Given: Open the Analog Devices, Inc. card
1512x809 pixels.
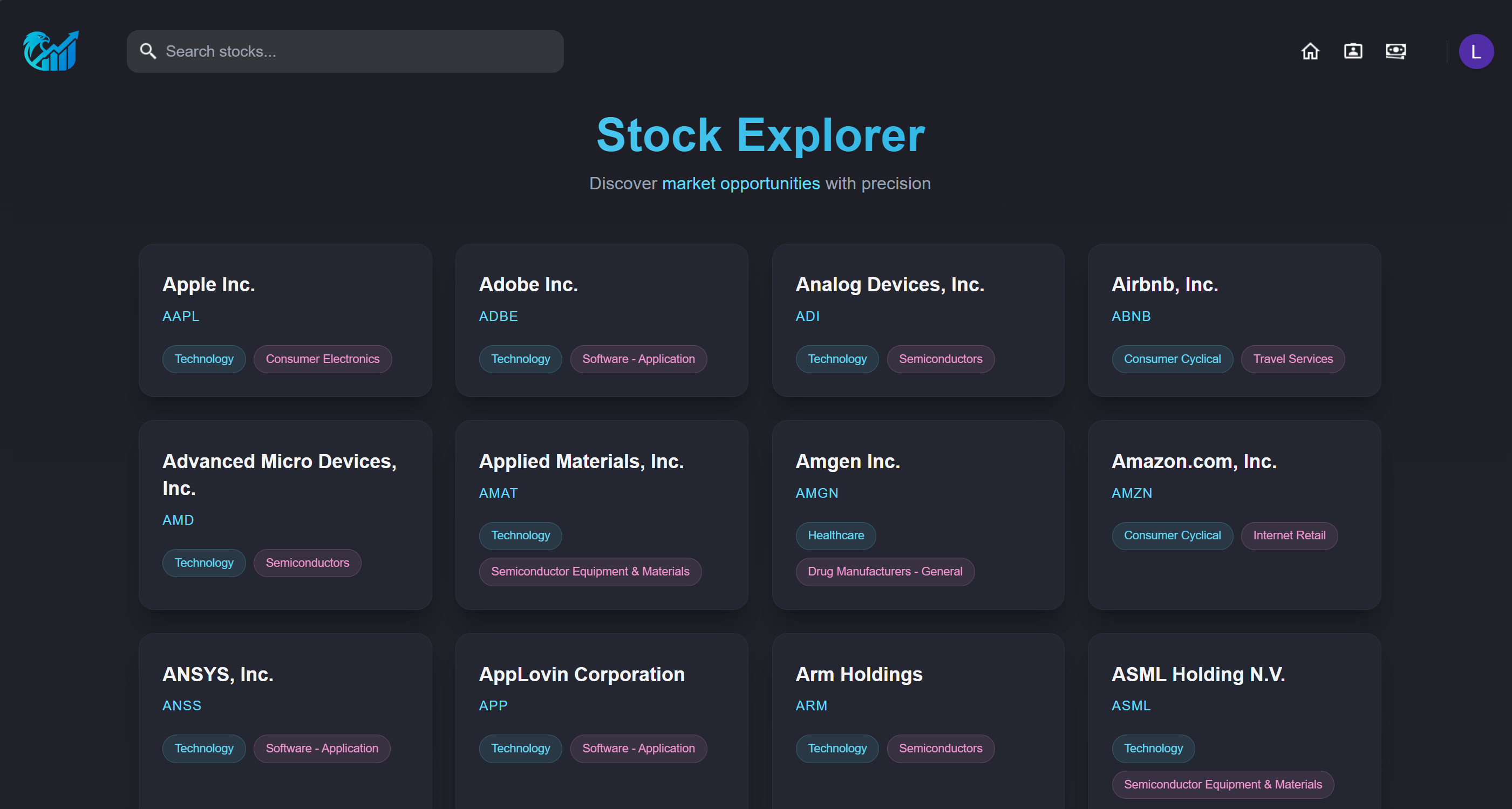Looking at the screenshot, I should point(918,320).
